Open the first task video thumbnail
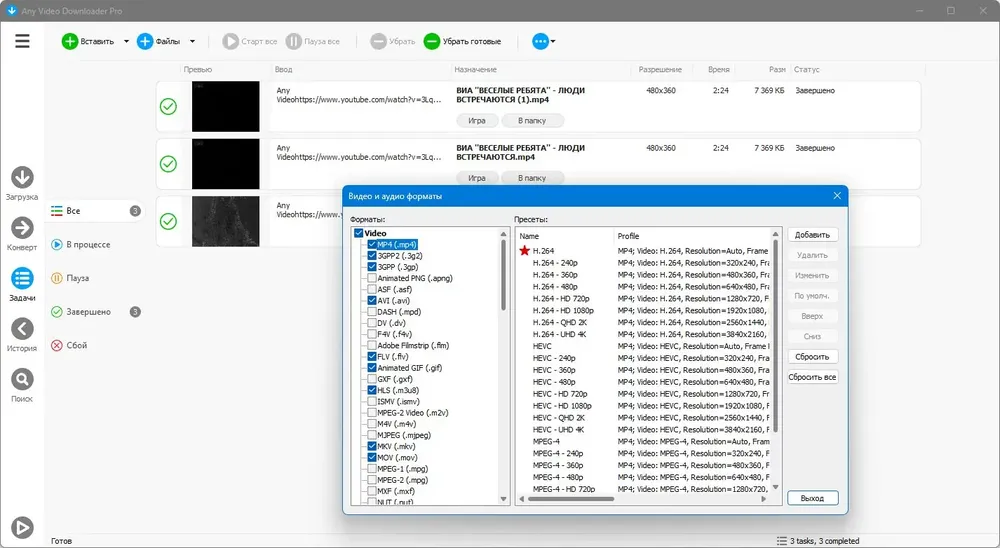 coord(226,107)
